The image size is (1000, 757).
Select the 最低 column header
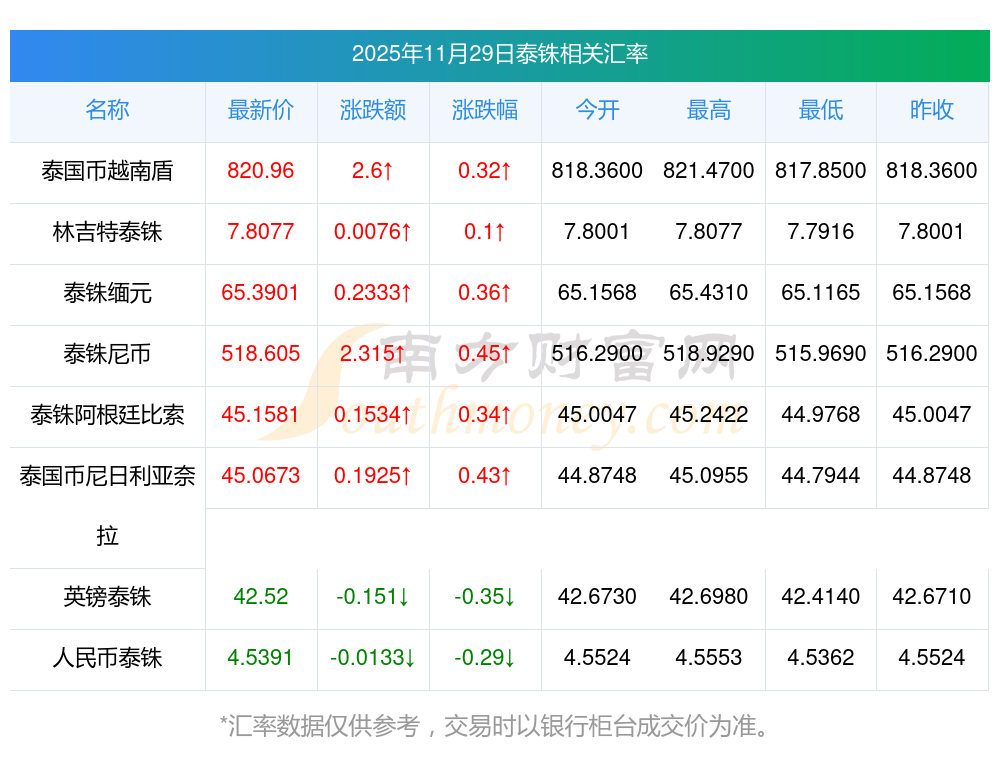tap(821, 111)
